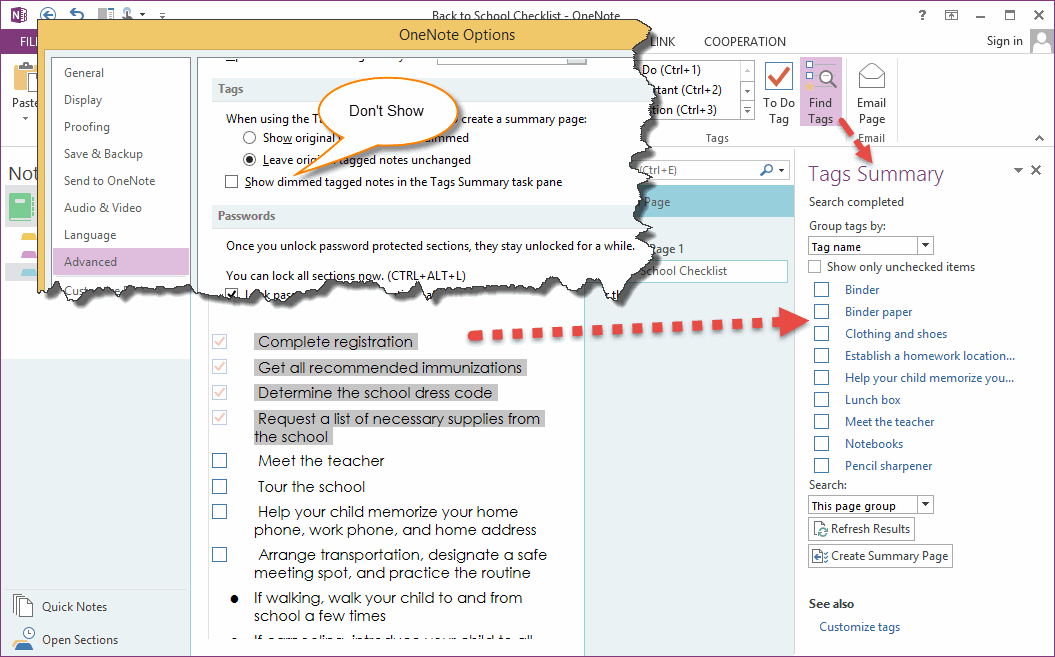The height and width of the screenshot is (657, 1055).
Task: Expand the tags gallery More arrow
Action: (747, 110)
